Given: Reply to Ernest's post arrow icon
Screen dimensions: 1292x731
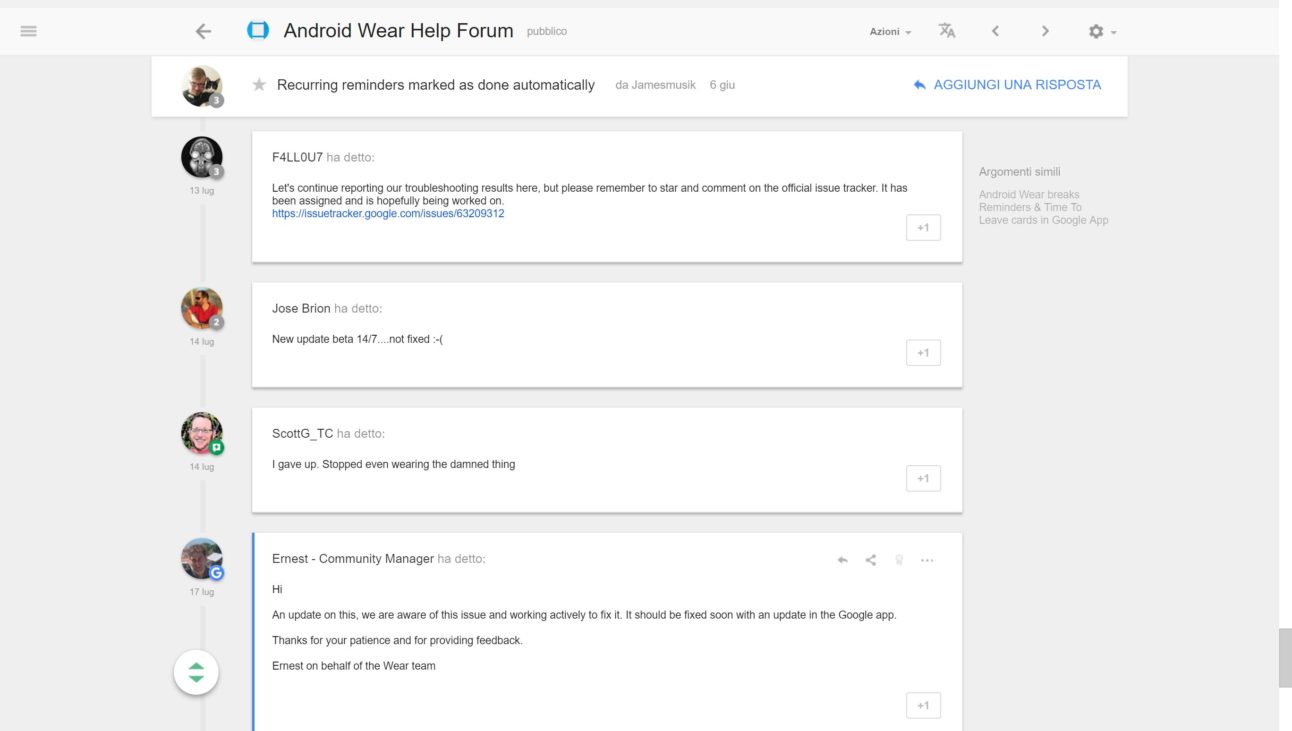Looking at the screenshot, I should coord(842,560).
